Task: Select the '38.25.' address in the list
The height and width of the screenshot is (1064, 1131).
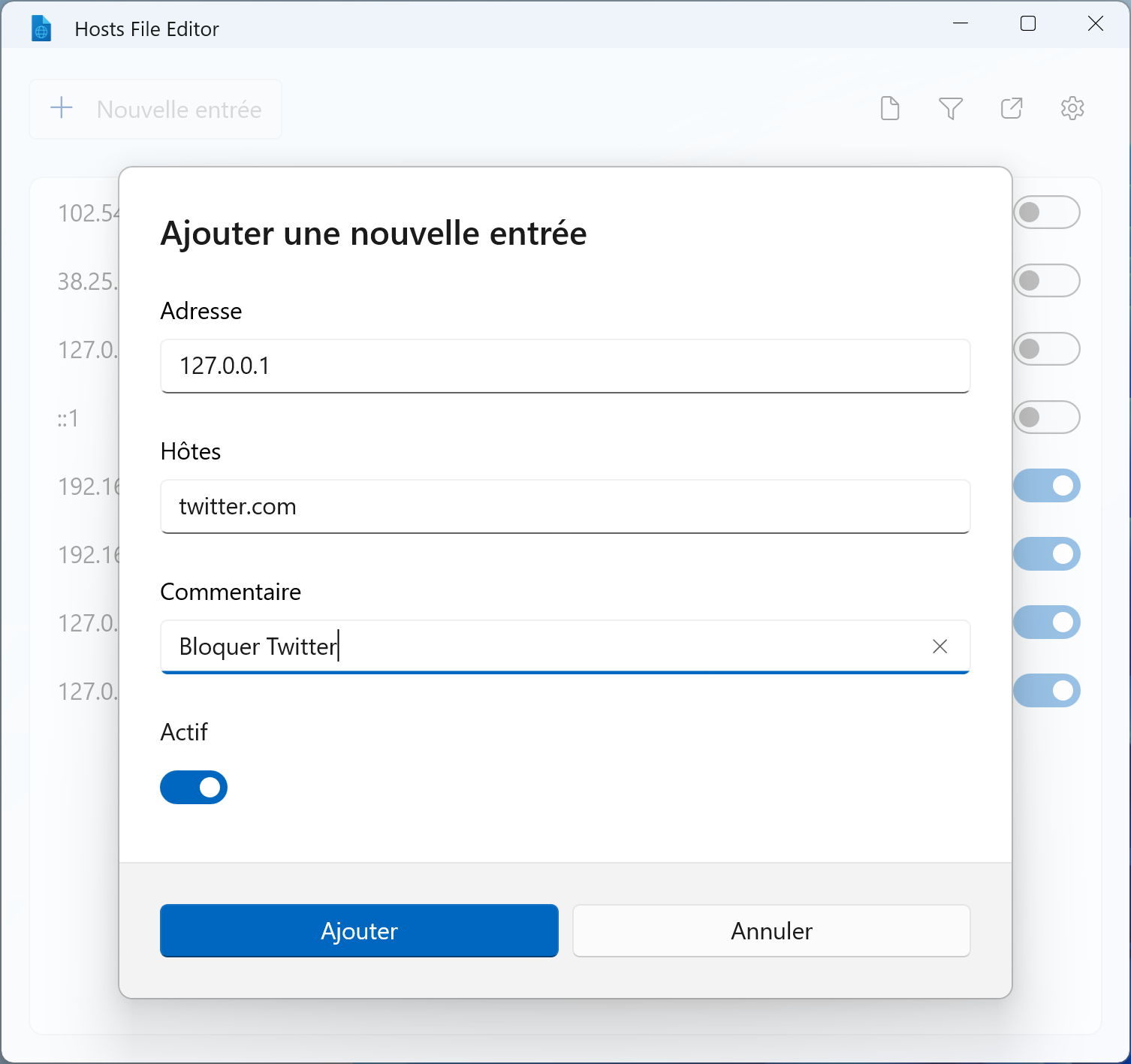Action: tap(88, 282)
